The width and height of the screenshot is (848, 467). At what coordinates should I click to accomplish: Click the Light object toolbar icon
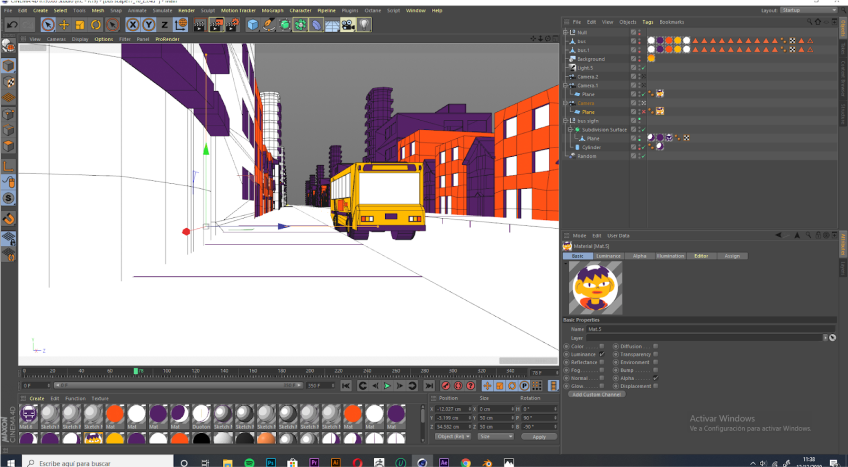point(365,24)
